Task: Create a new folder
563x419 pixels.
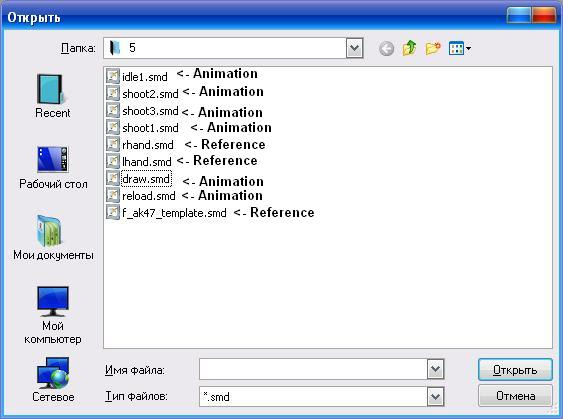Action: 433,48
